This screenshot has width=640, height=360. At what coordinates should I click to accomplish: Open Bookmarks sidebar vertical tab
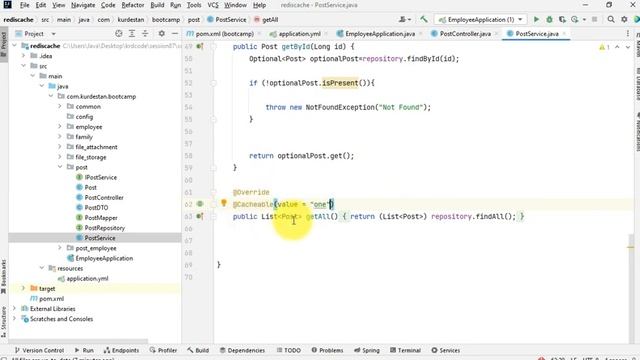(4, 277)
